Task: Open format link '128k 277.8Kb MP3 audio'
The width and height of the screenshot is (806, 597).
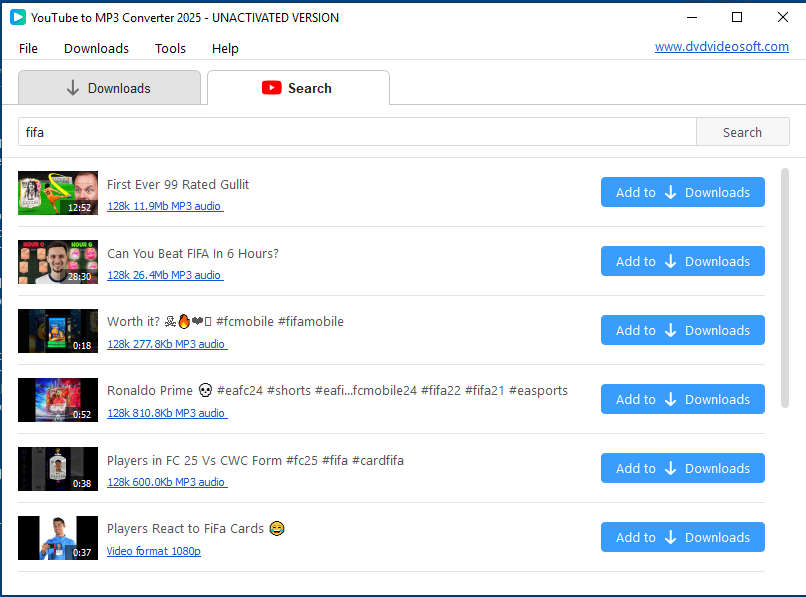Action: [x=167, y=344]
